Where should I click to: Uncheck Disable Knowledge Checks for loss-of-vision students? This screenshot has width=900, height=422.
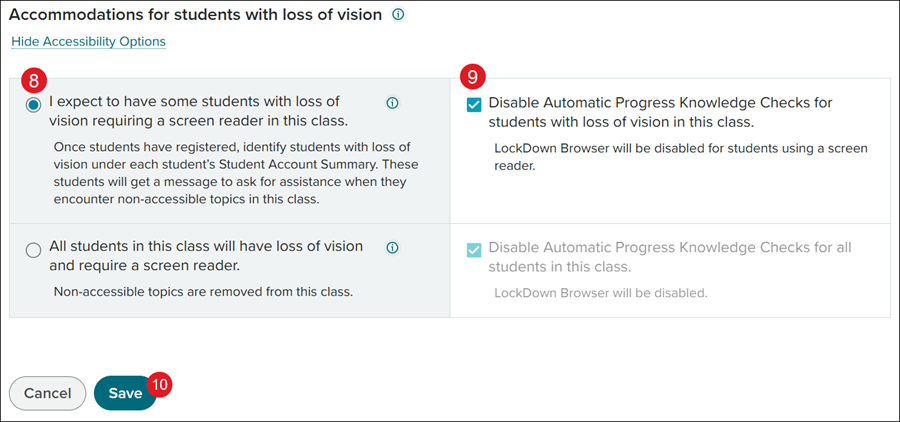pyautogui.click(x=474, y=104)
